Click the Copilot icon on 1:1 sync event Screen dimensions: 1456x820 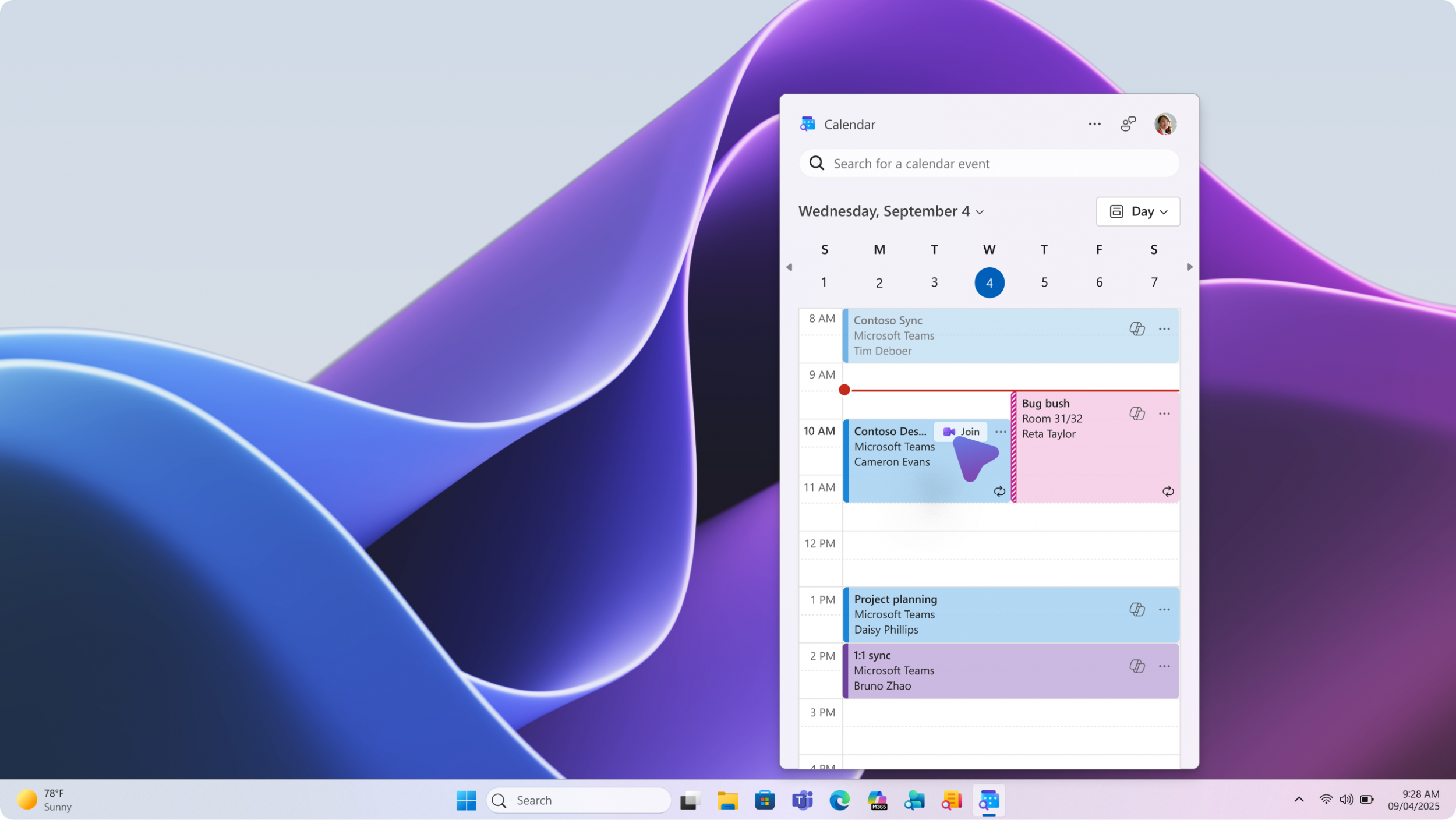pos(1137,666)
